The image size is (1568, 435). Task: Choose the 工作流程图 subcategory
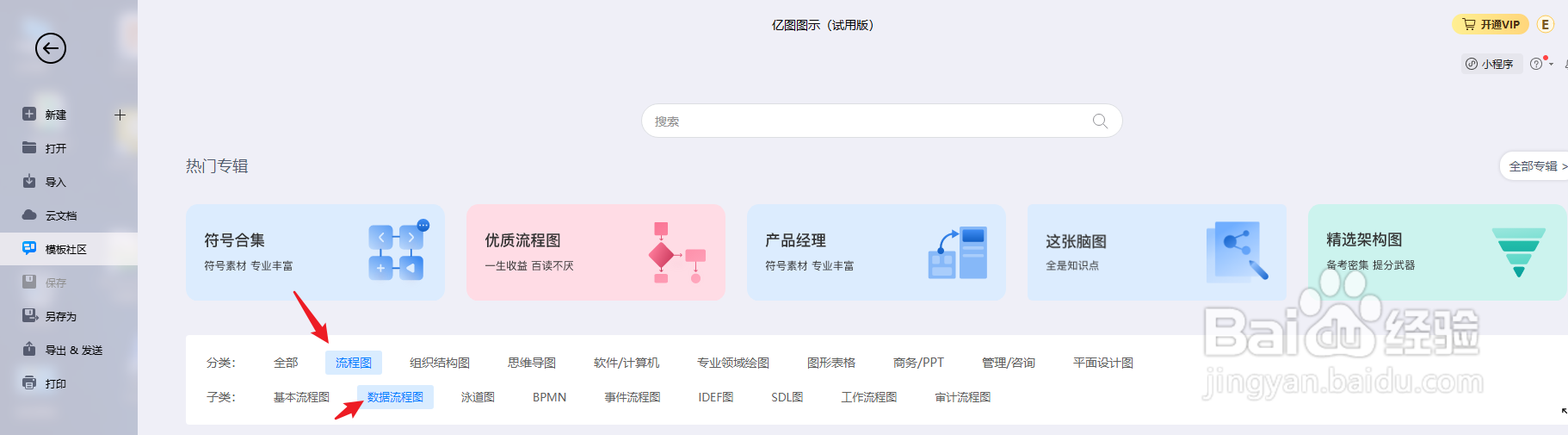click(869, 397)
